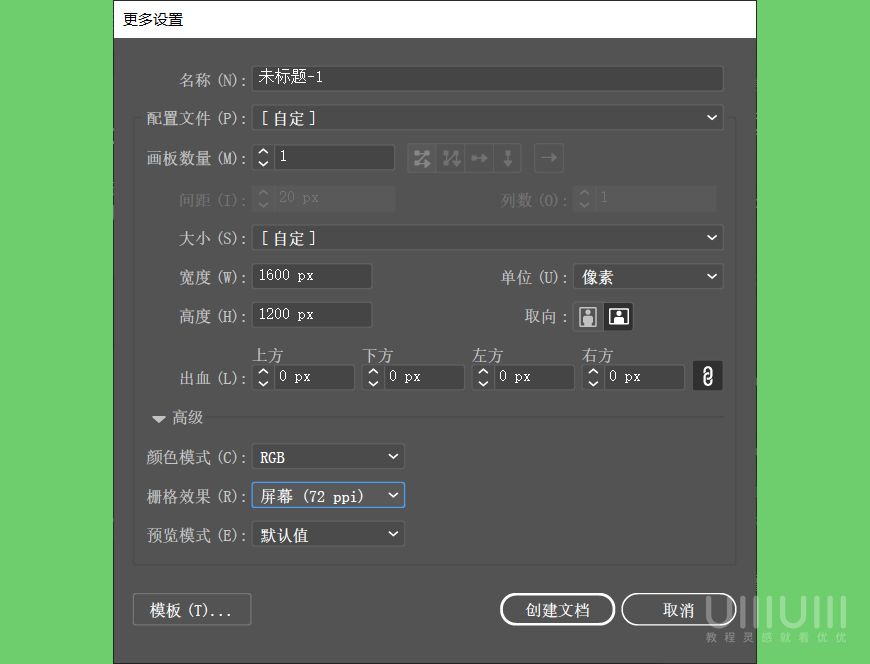Select portrait orientation for the document
Screen dimensions: 870x664
[x=588, y=316]
